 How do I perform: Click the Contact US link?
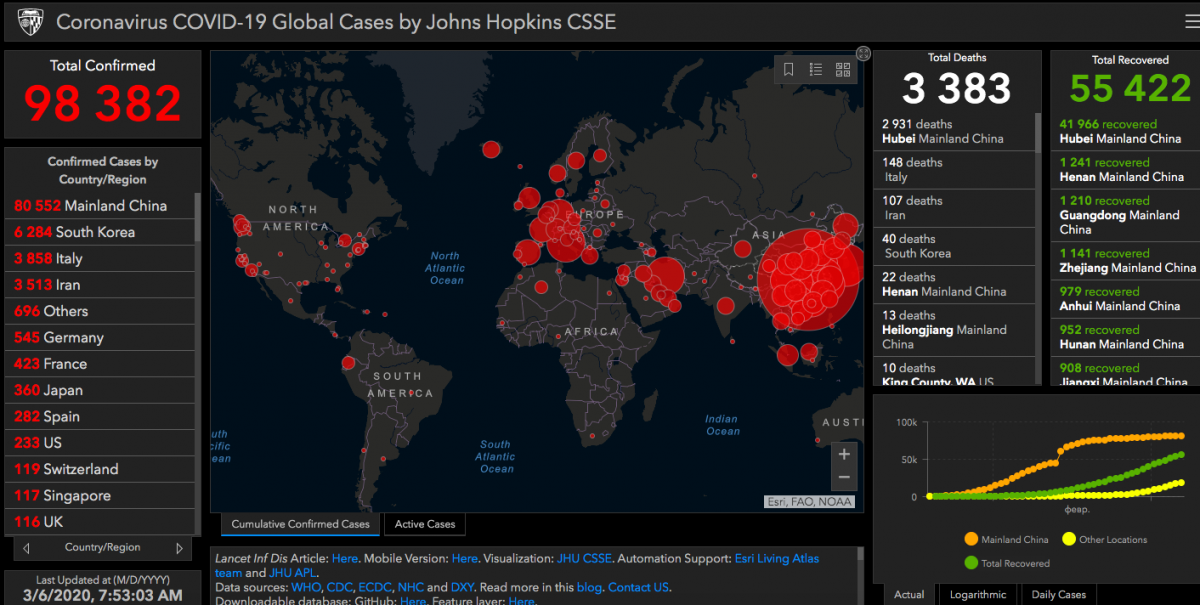(x=638, y=587)
